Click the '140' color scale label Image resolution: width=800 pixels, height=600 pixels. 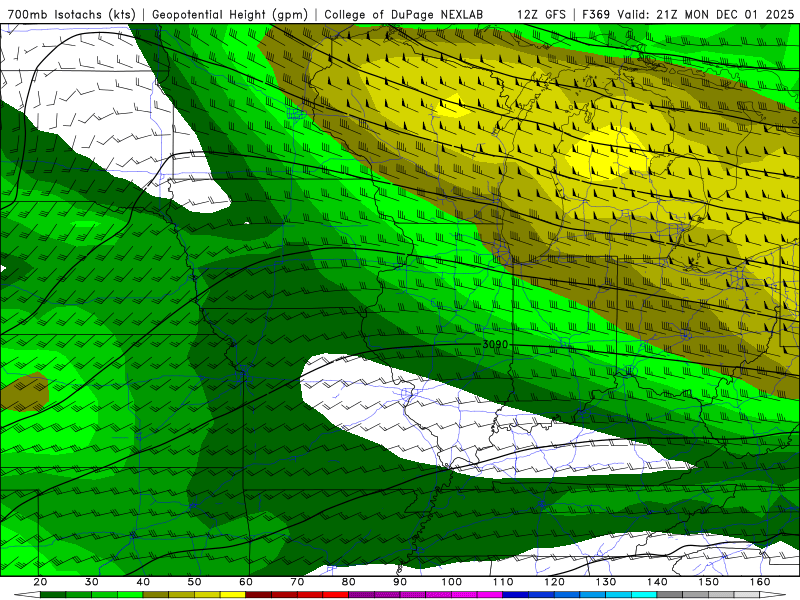click(x=657, y=582)
